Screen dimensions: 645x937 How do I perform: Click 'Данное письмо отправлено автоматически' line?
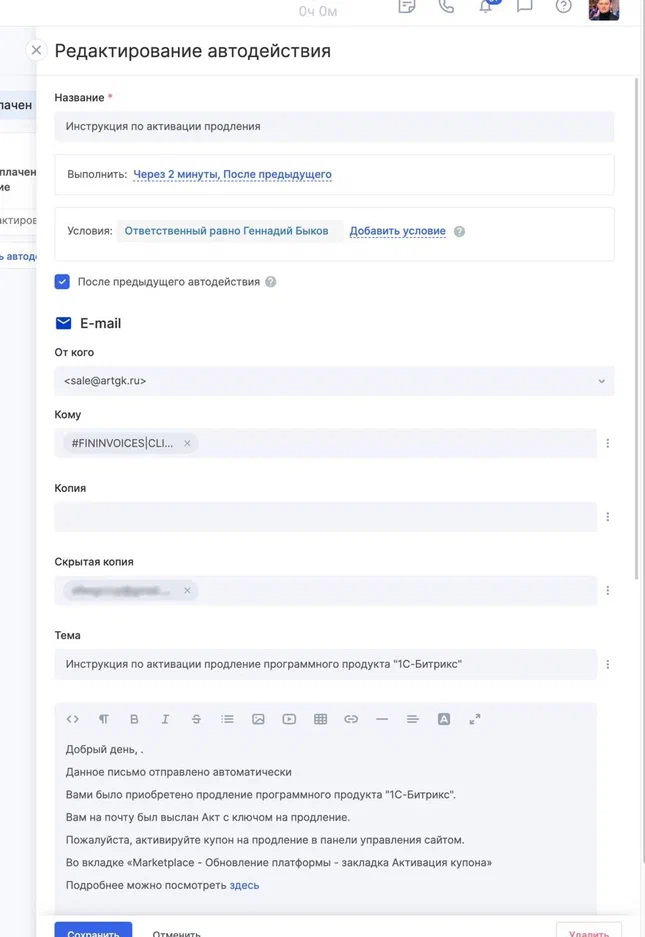coord(179,772)
